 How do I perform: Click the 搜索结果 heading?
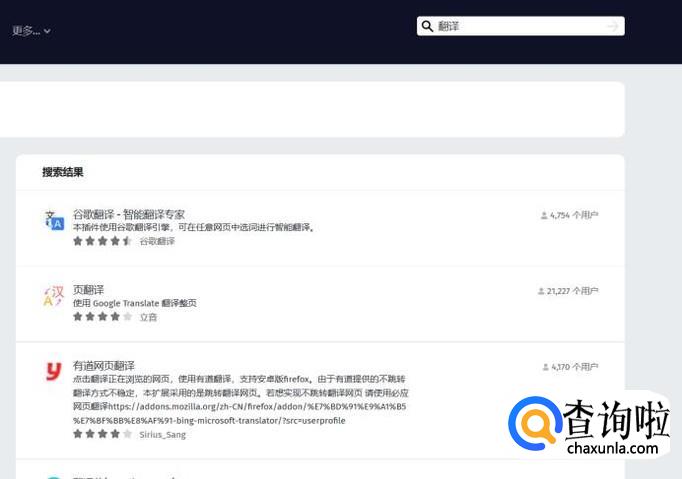click(63, 172)
